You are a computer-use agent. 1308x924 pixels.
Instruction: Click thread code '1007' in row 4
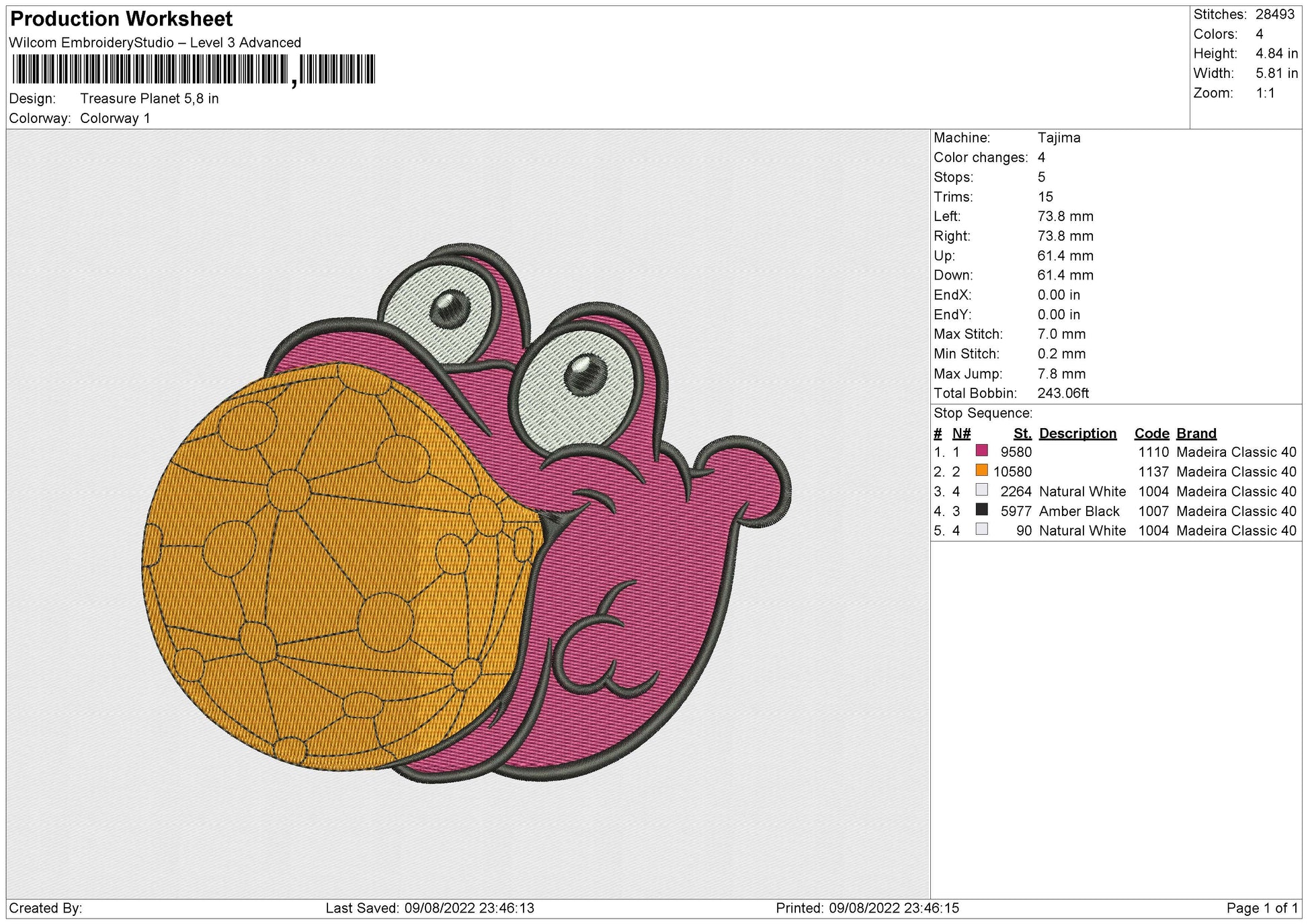tap(1153, 511)
